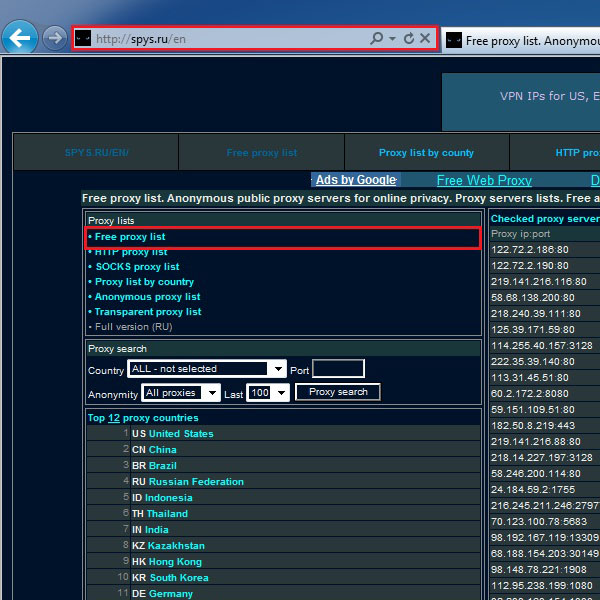The image size is (600, 600).
Task: Select proxy 58.68.138.200:80
Action: 533,298
